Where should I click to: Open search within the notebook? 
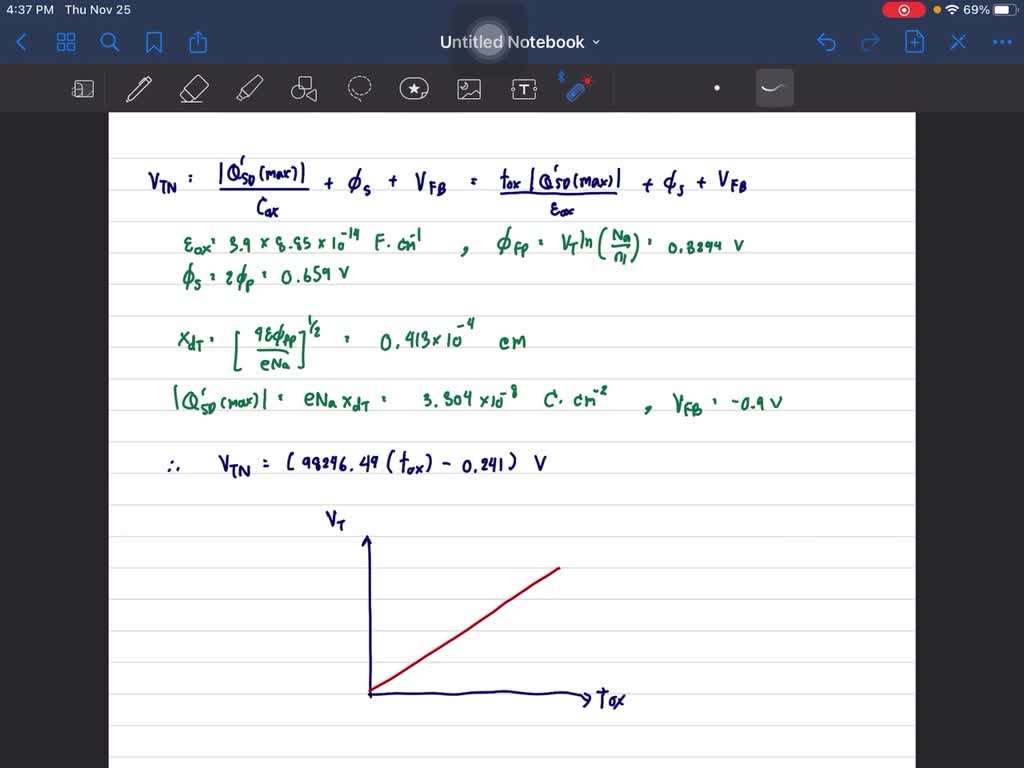point(110,42)
